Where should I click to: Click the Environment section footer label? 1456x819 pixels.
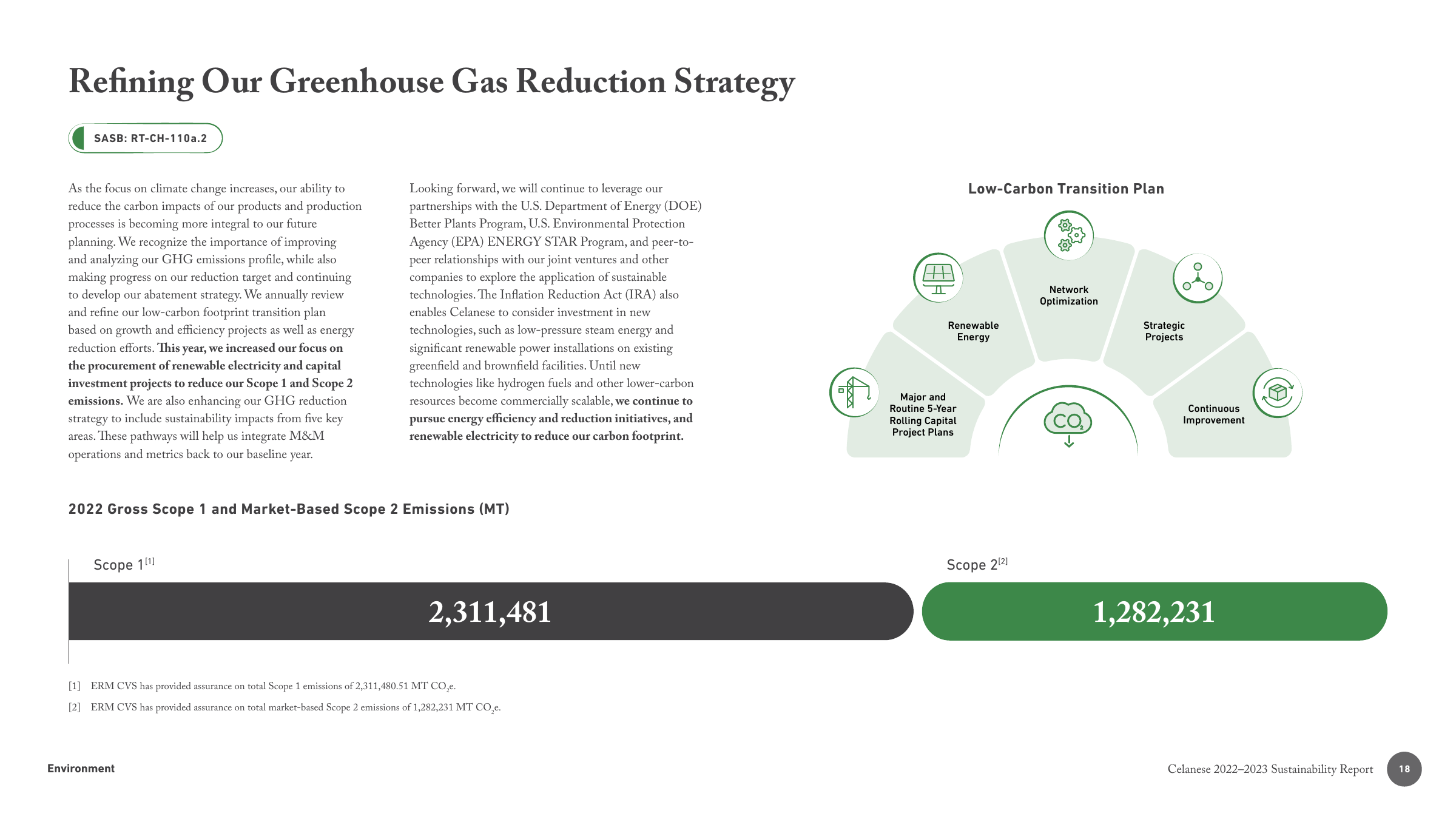[81, 769]
